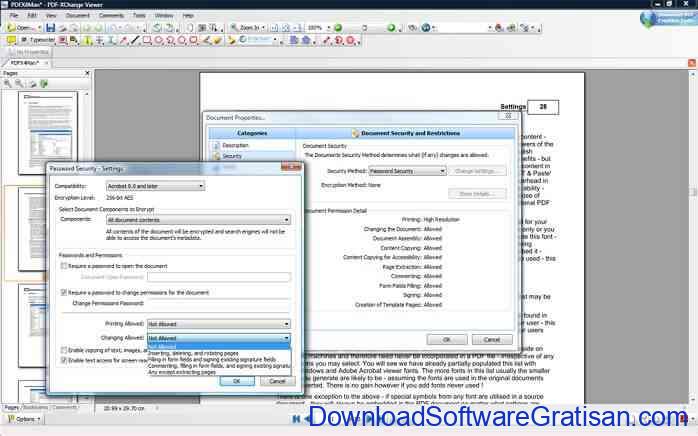Screen dimensions: 698x436
Task: Check Require a password to open the document
Action: click(x=64, y=266)
